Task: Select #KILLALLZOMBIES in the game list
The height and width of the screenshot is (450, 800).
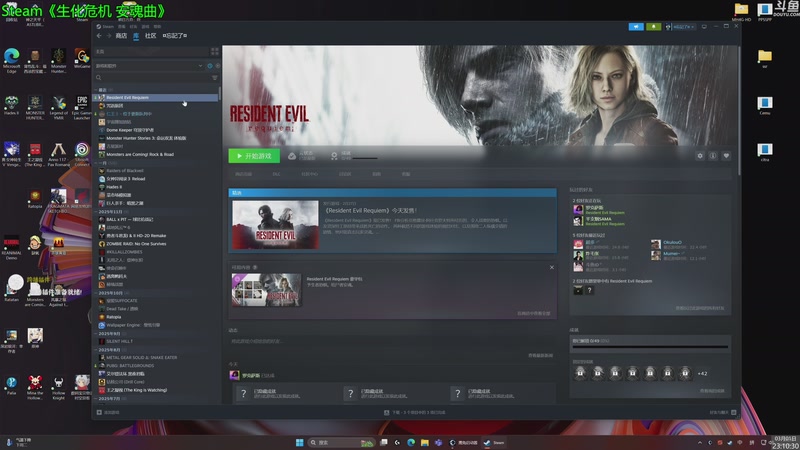Action: click(x=157, y=252)
